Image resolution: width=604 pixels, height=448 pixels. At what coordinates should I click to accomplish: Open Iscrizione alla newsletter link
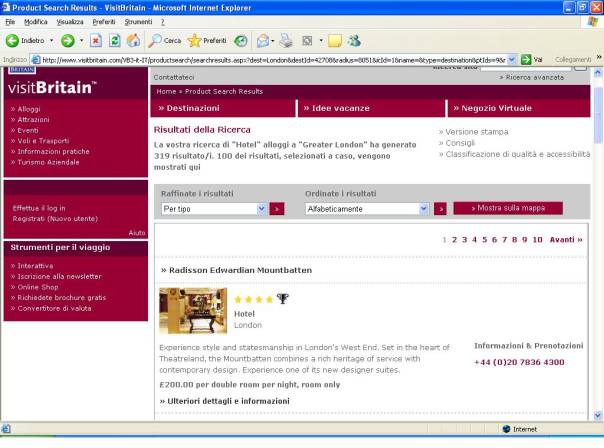tap(59, 276)
